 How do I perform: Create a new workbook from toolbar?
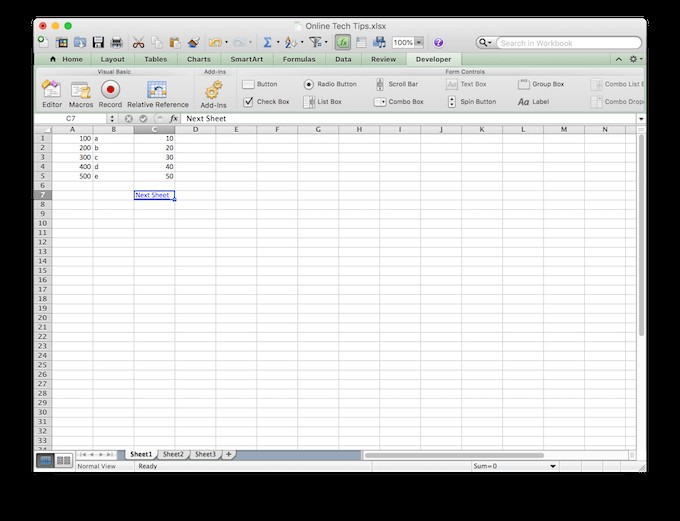tap(43, 42)
